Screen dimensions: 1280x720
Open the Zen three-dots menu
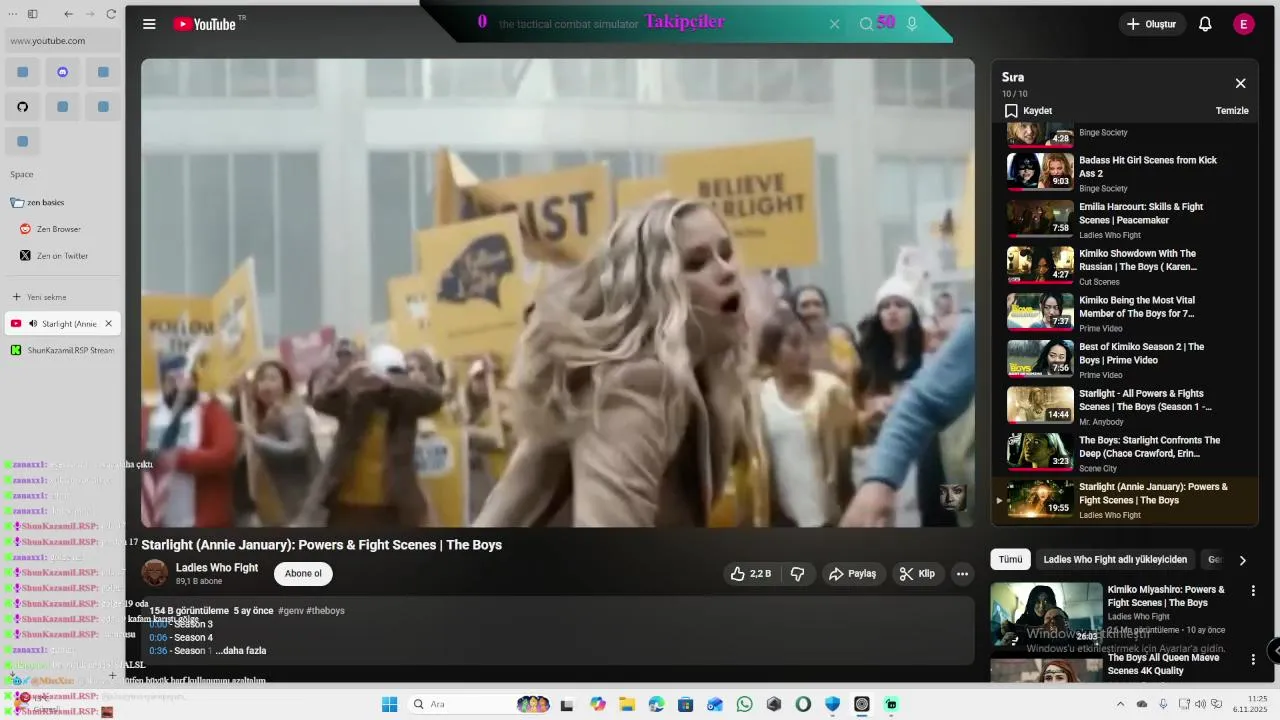(12, 14)
